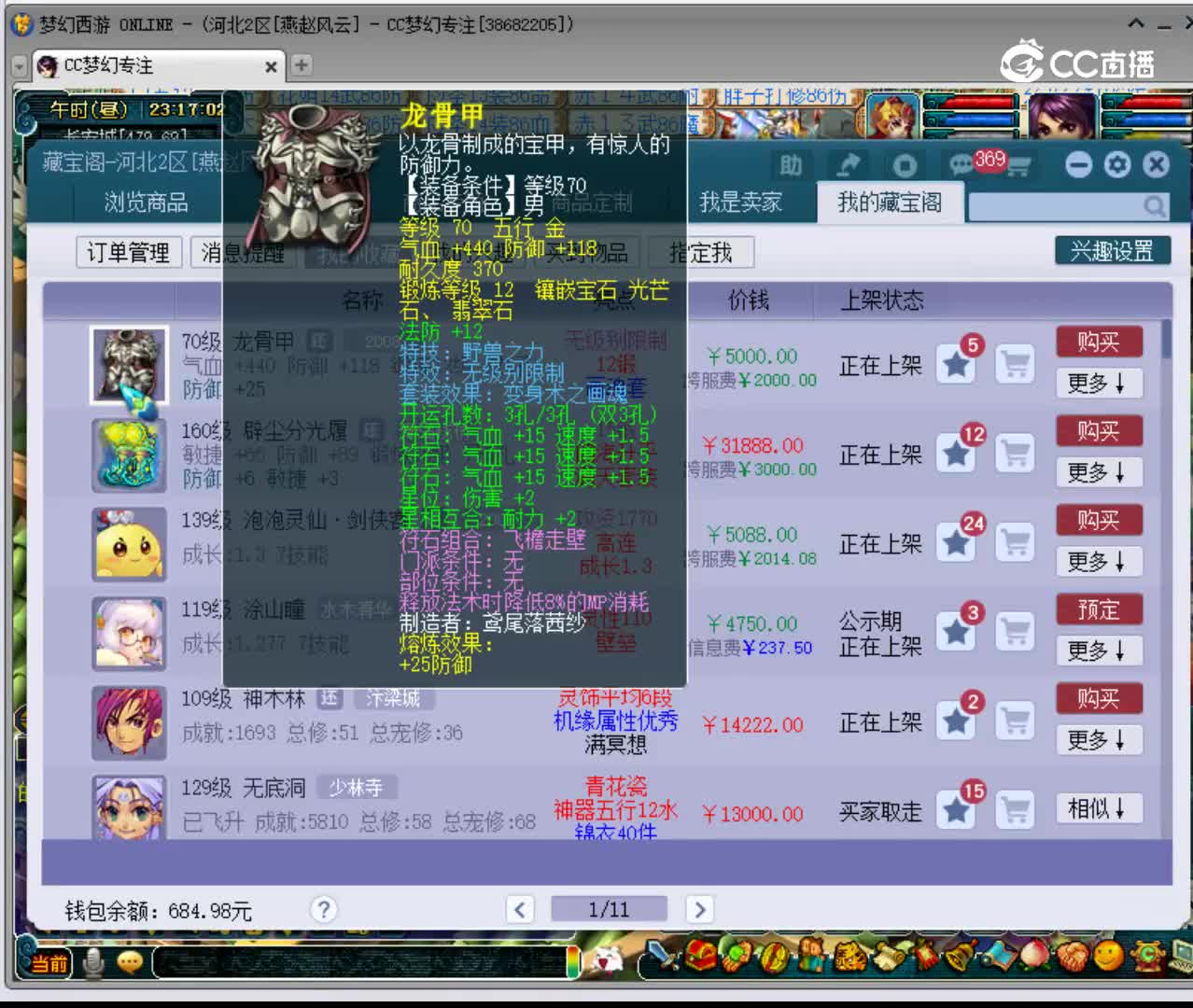The image size is (1193, 1008).
Task: Open the 助 helper icon in header
Action: pyautogui.click(x=792, y=166)
